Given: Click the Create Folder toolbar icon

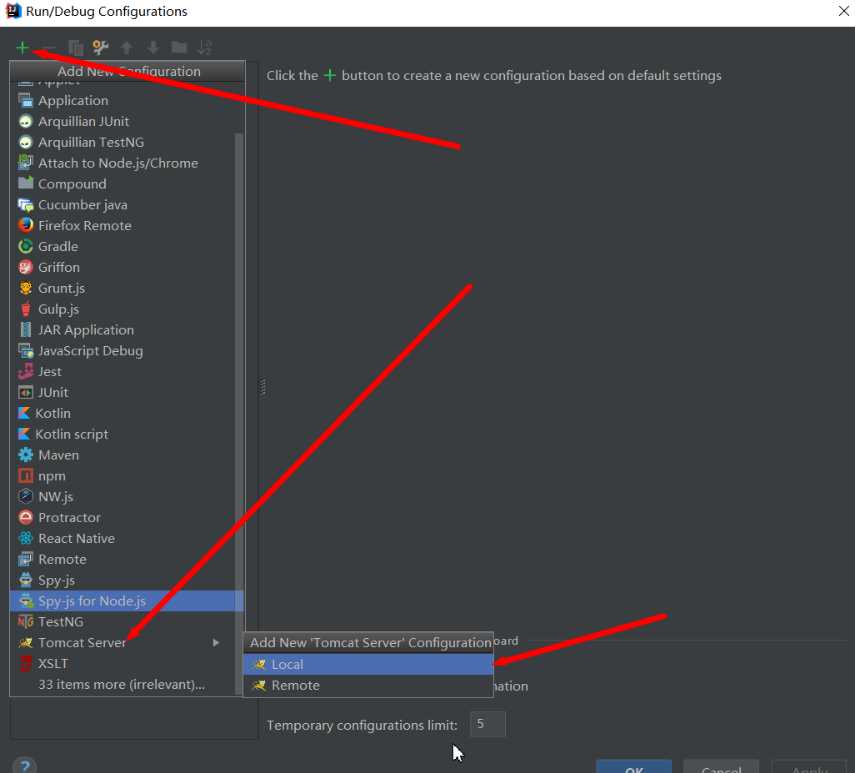Looking at the screenshot, I should tap(179, 48).
